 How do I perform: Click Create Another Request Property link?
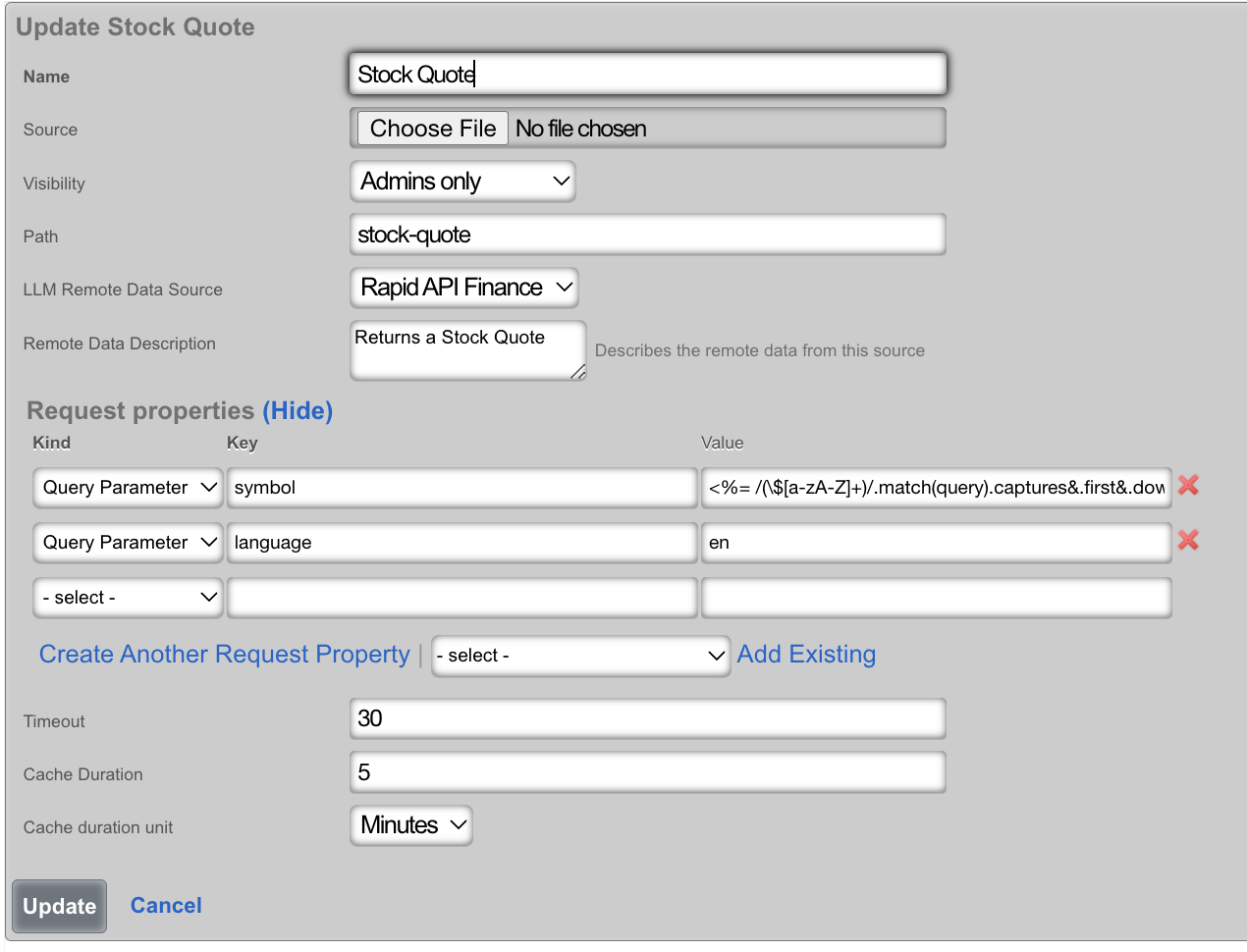coord(224,655)
